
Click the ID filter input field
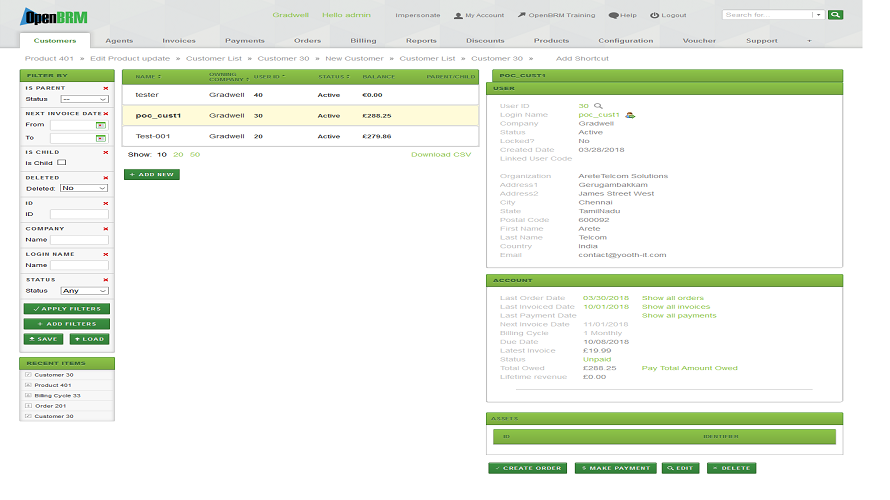pos(79,215)
